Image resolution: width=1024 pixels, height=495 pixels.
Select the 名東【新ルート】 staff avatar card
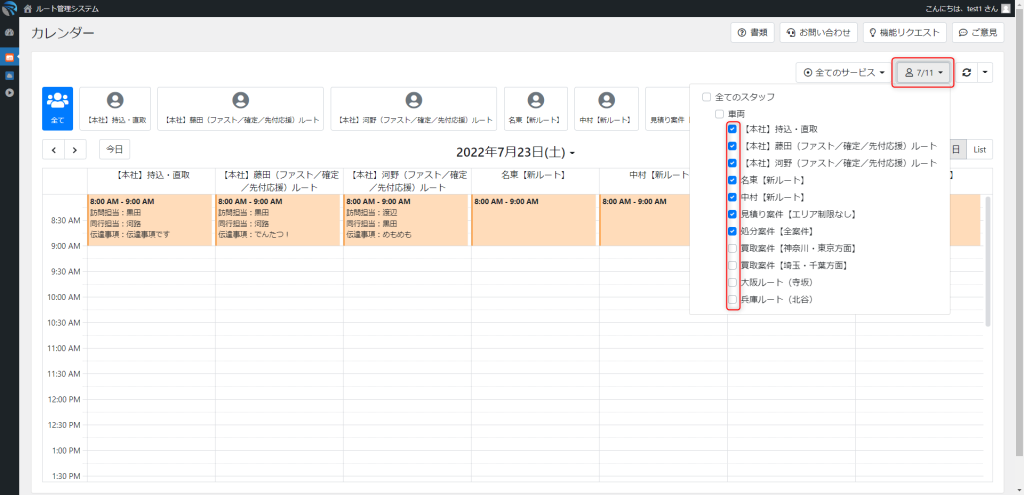point(536,108)
